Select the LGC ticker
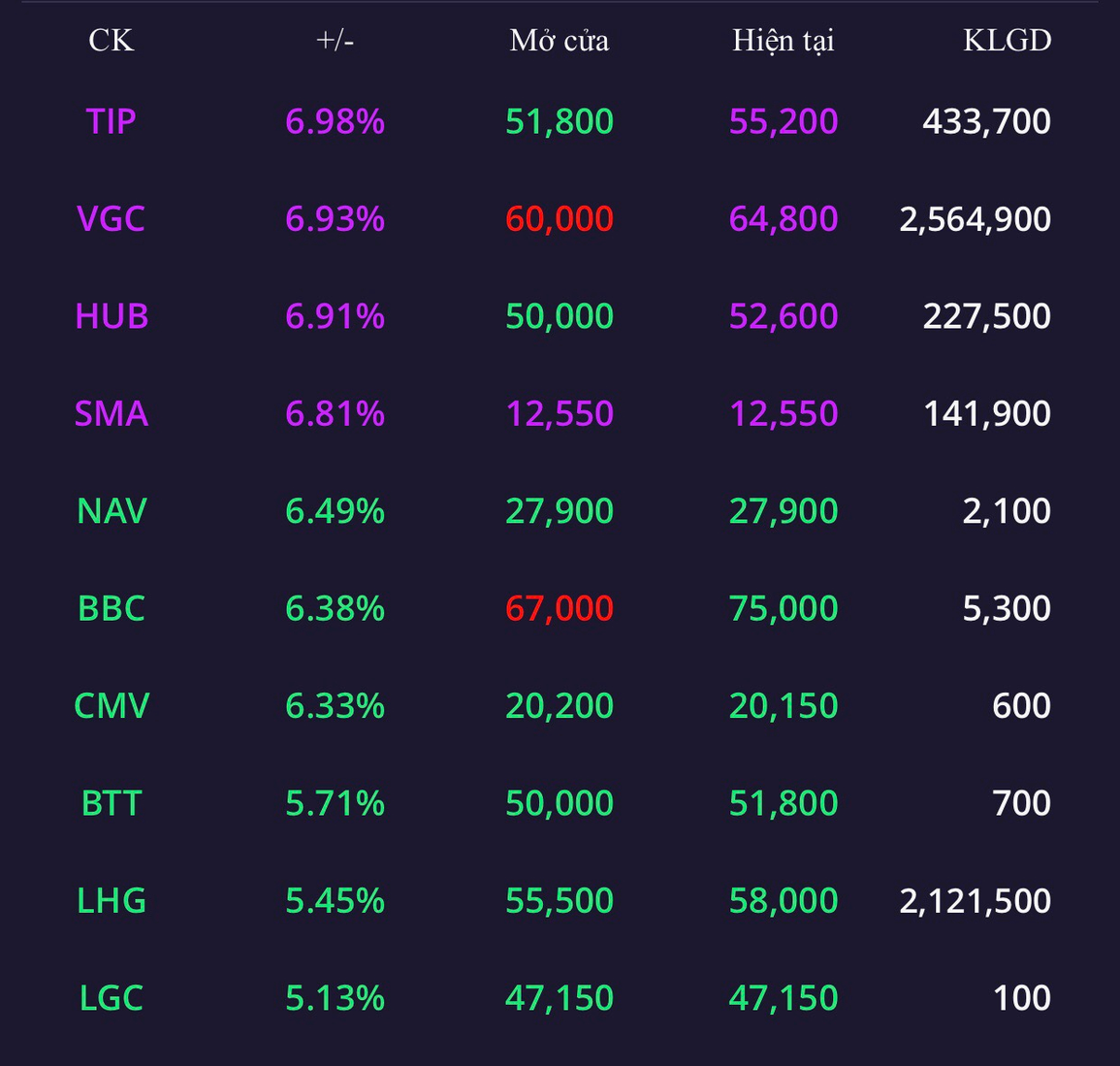Viewport: 1120px width, 1066px height. [112, 998]
